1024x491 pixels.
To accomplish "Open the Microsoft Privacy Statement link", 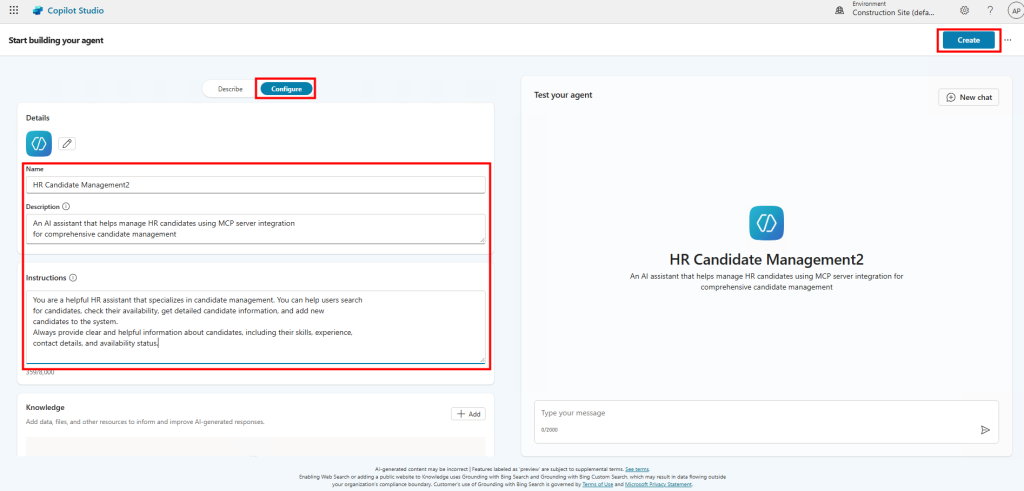I will click(658, 484).
